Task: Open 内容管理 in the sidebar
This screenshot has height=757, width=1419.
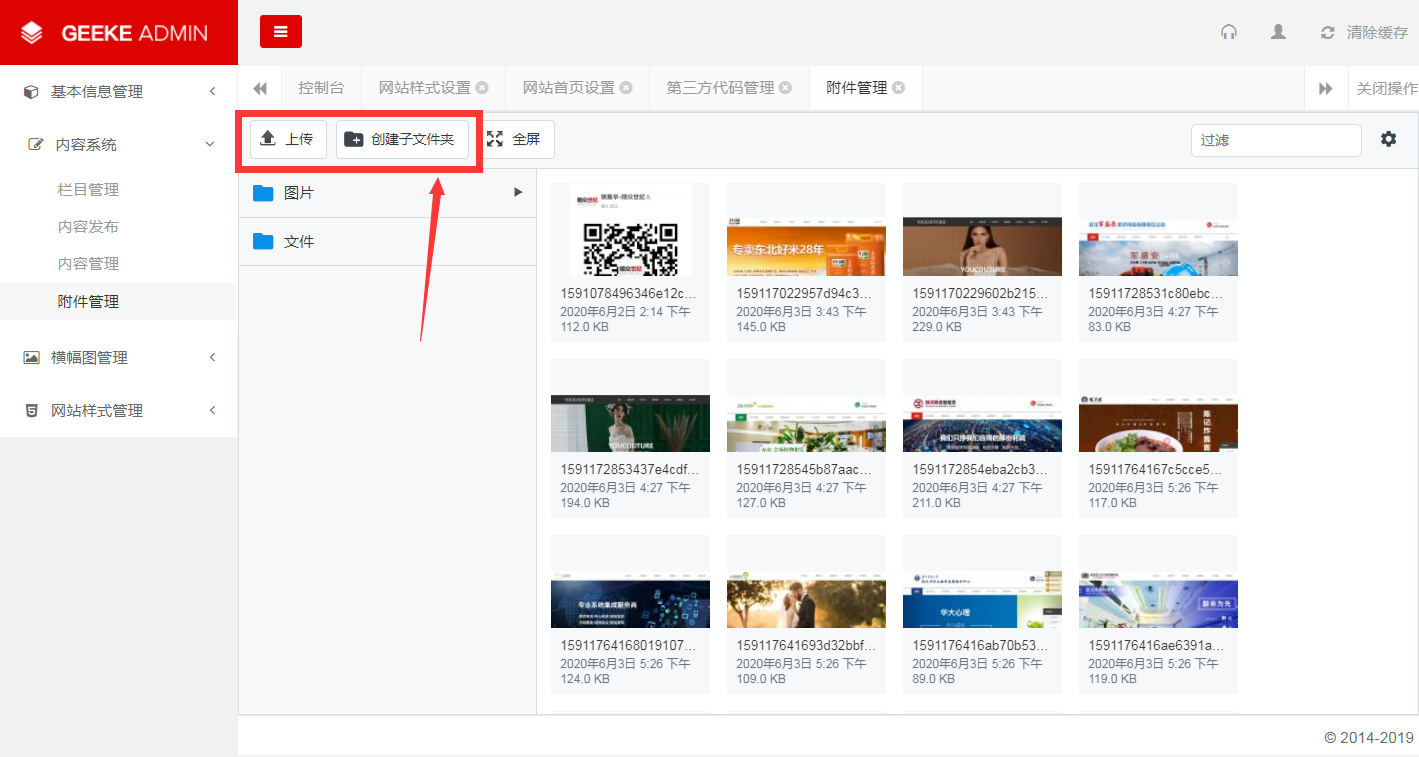Action: (89, 263)
